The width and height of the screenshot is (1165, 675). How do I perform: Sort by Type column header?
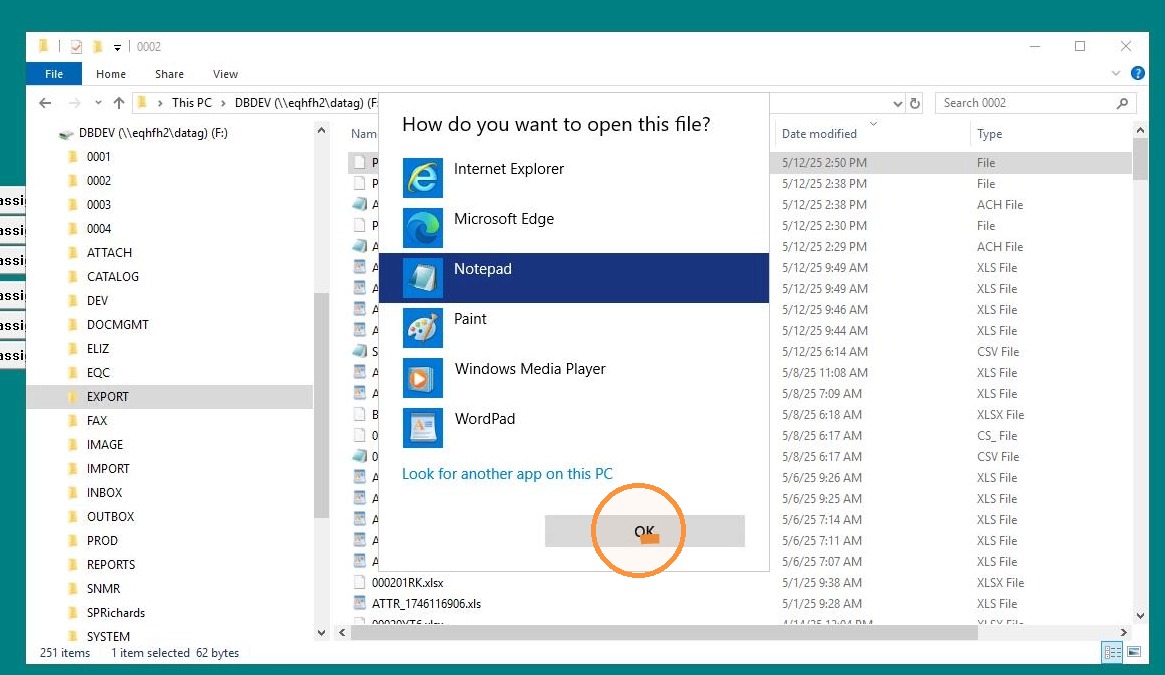(990, 134)
